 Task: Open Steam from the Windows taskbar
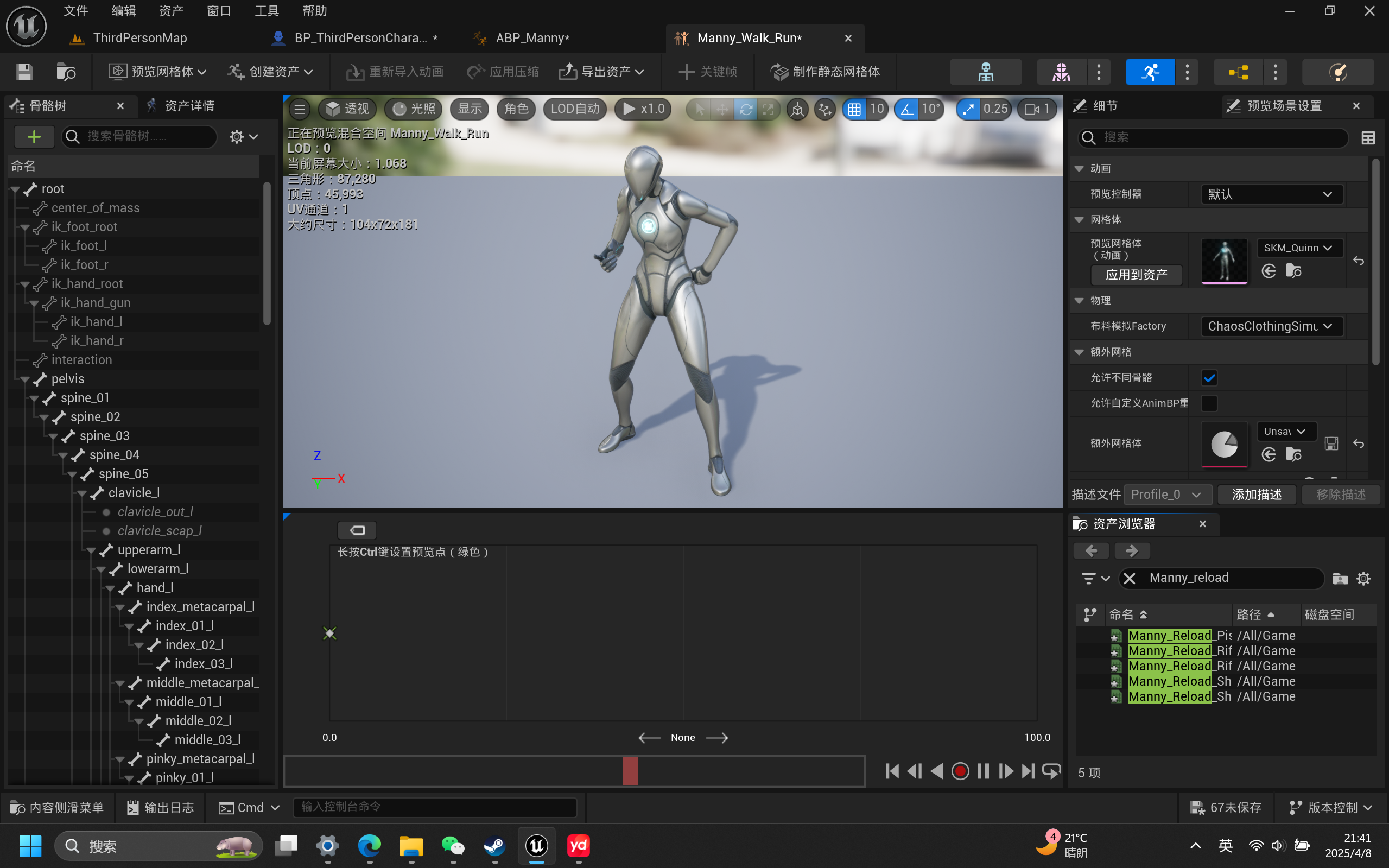click(494, 846)
